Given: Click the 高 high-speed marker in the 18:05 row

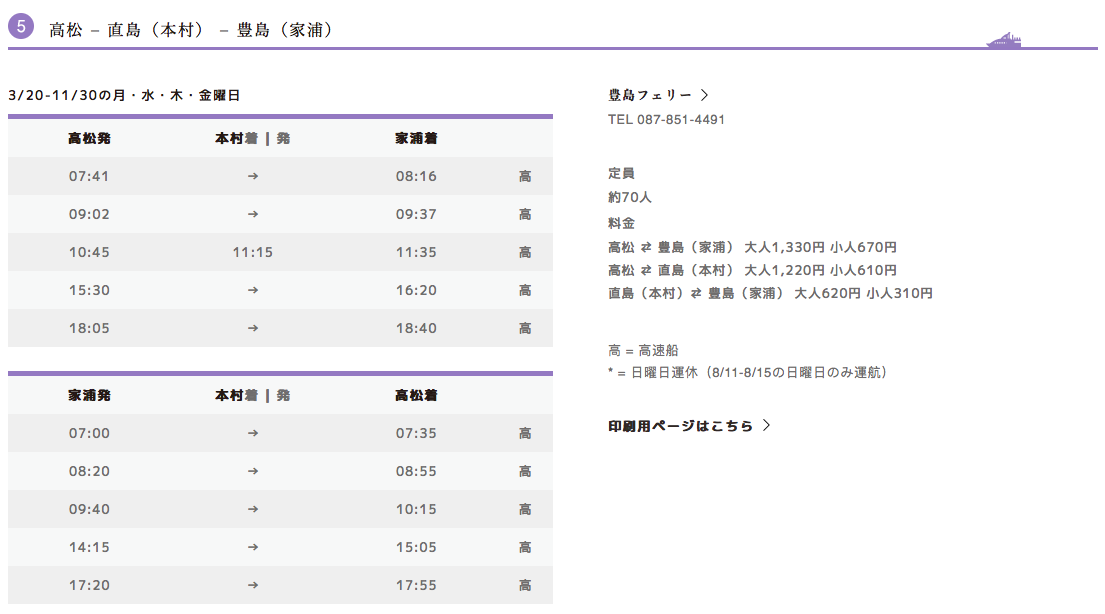Looking at the screenshot, I should coord(525,328).
